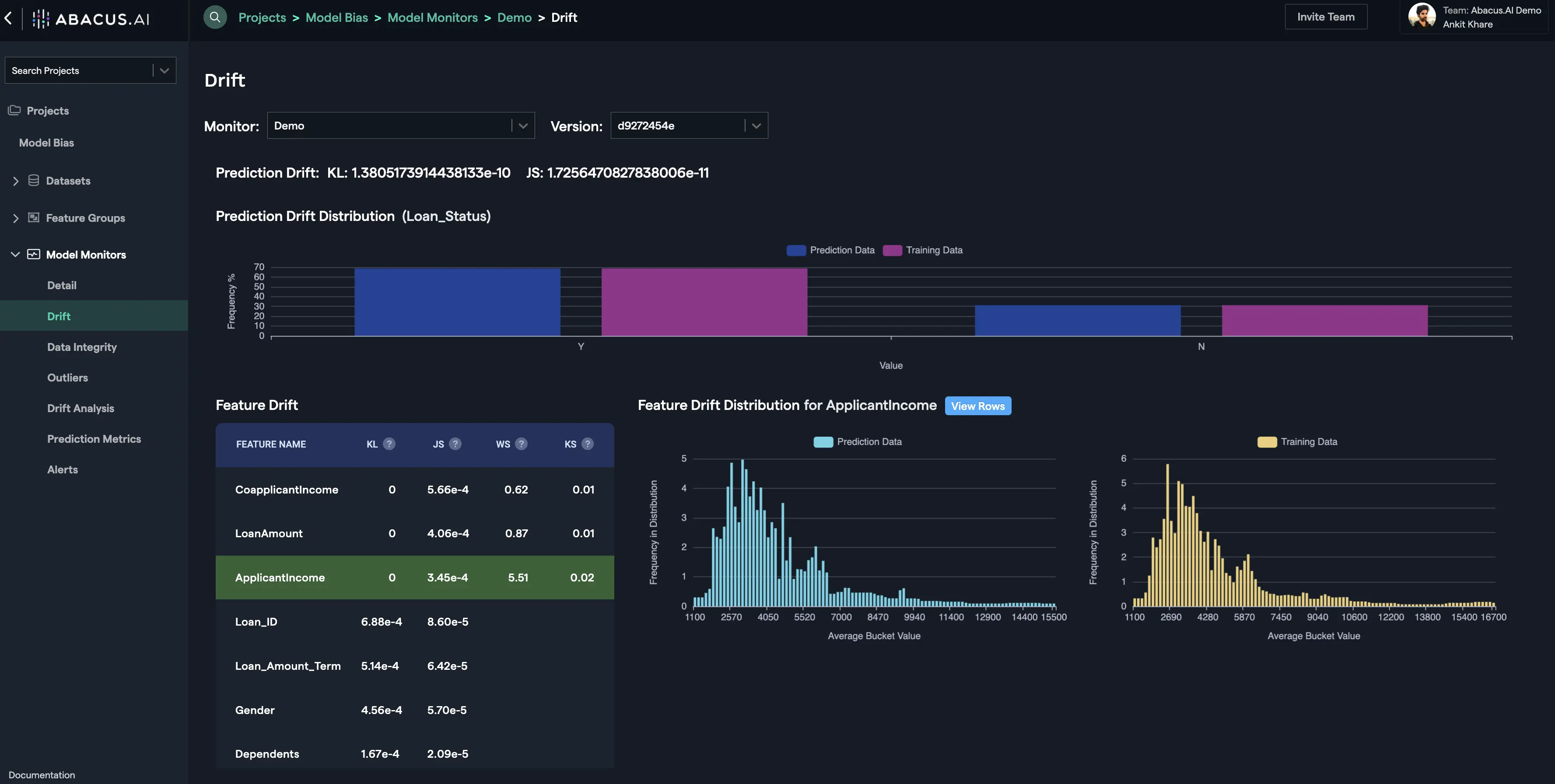
Task: Click the search magnifier icon
Action: point(215,17)
